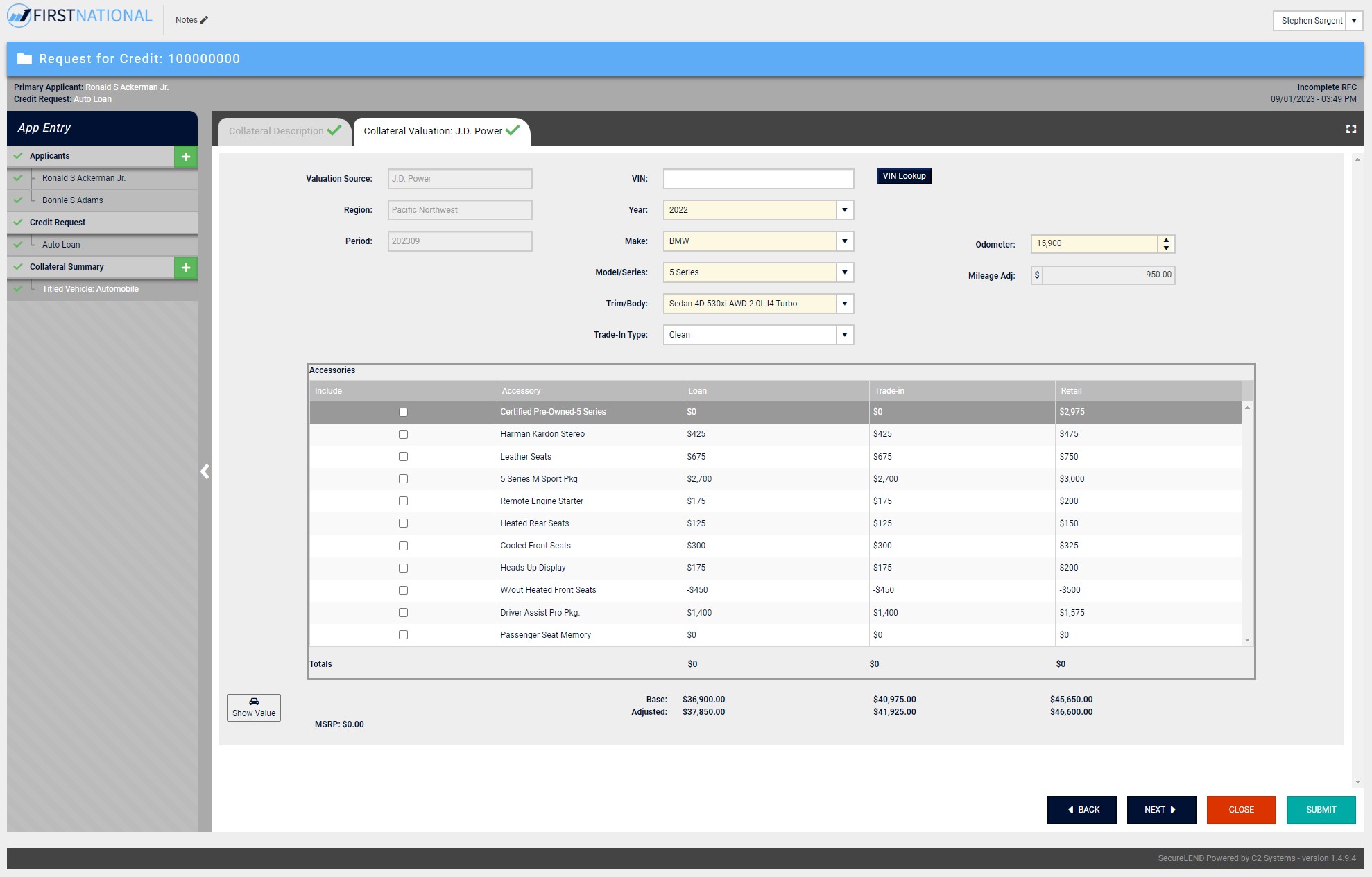The width and height of the screenshot is (1372, 877).
Task: Click the Show Value button
Action: 254,708
